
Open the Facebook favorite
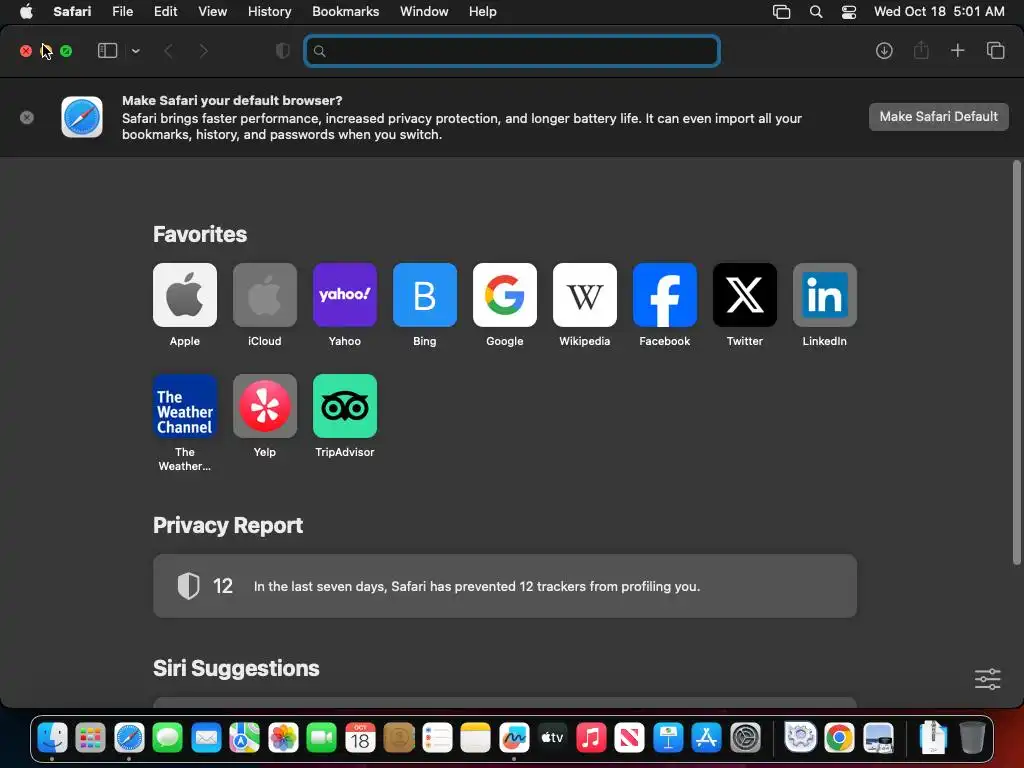665,295
